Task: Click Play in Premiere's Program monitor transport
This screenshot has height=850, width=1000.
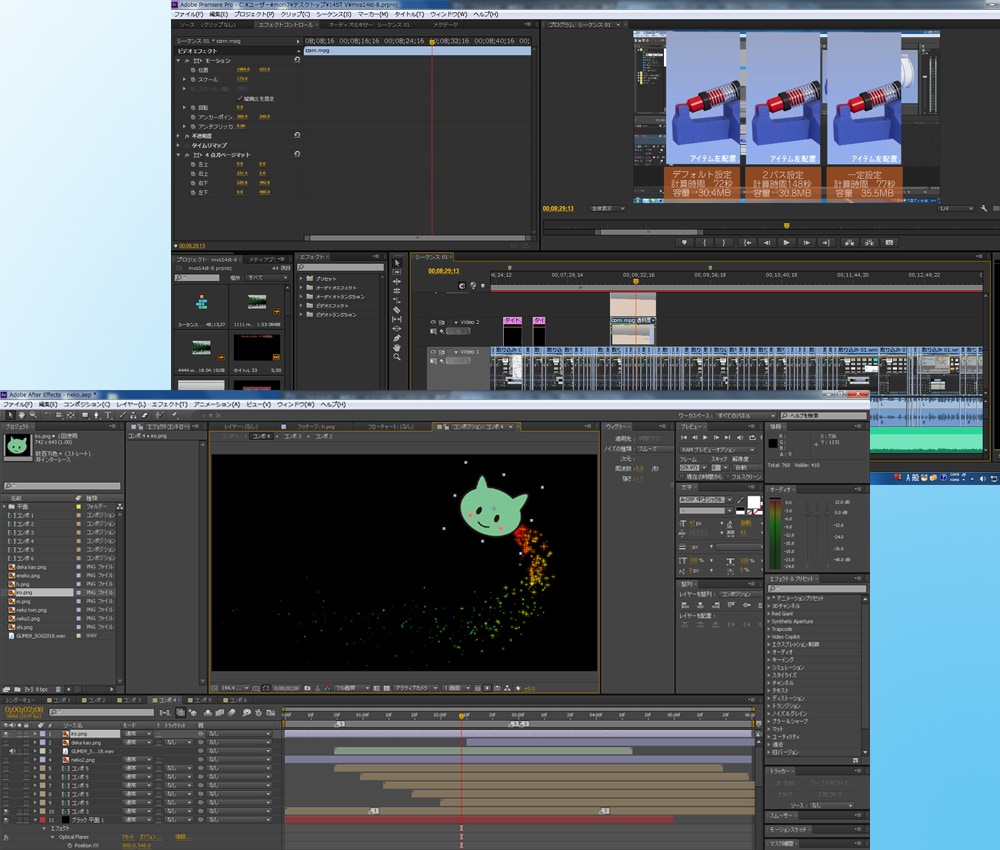Action: pyautogui.click(x=786, y=242)
